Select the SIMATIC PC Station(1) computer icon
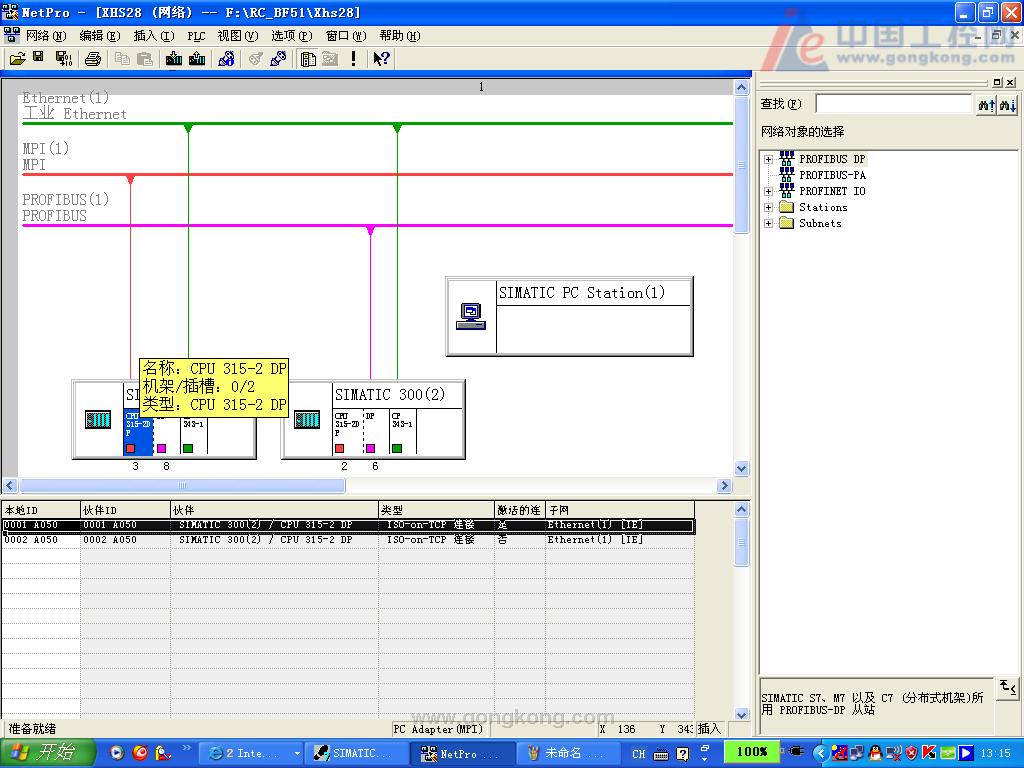Viewport: 1024px width, 768px height. (471, 317)
